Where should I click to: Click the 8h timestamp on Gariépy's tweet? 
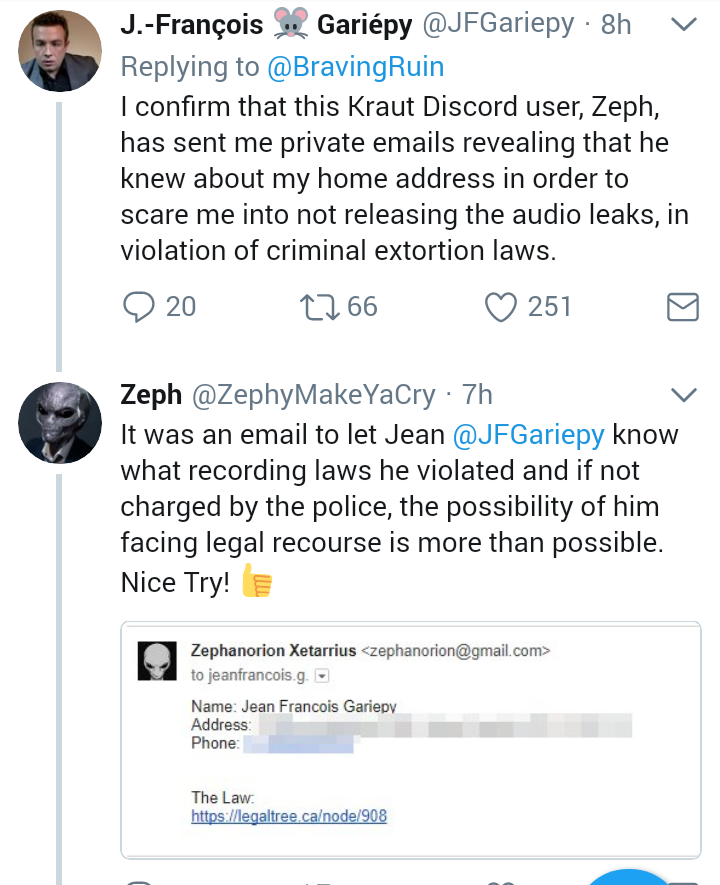click(616, 24)
